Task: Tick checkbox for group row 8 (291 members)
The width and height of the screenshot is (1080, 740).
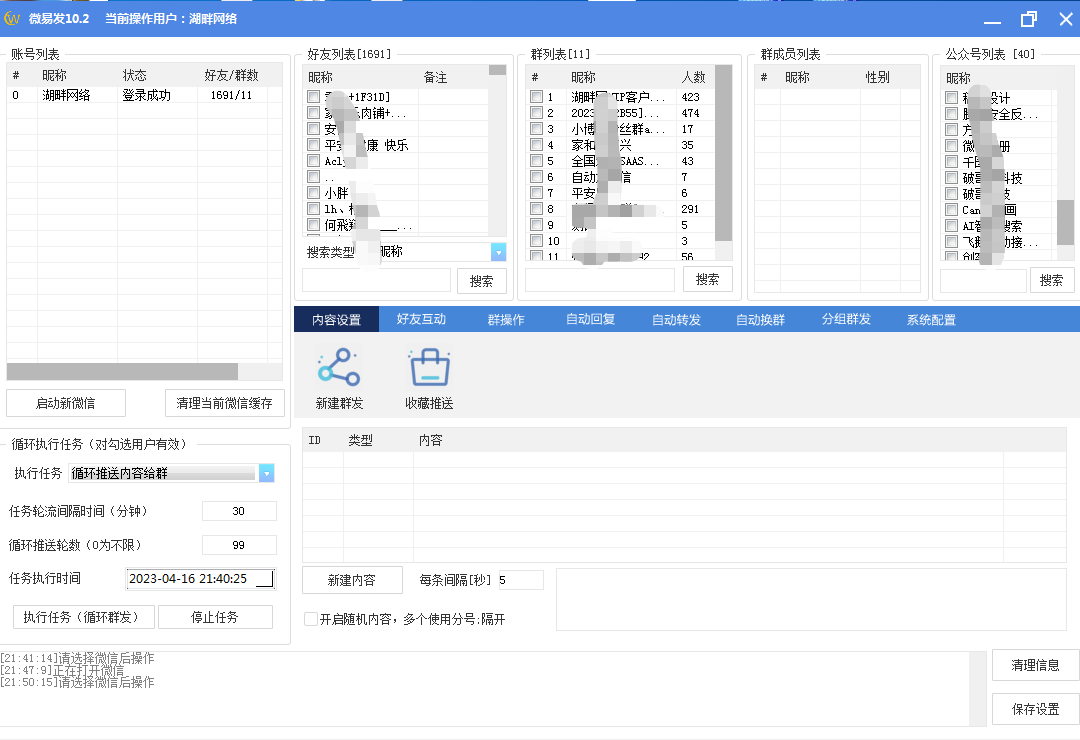Action: [537, 209]
